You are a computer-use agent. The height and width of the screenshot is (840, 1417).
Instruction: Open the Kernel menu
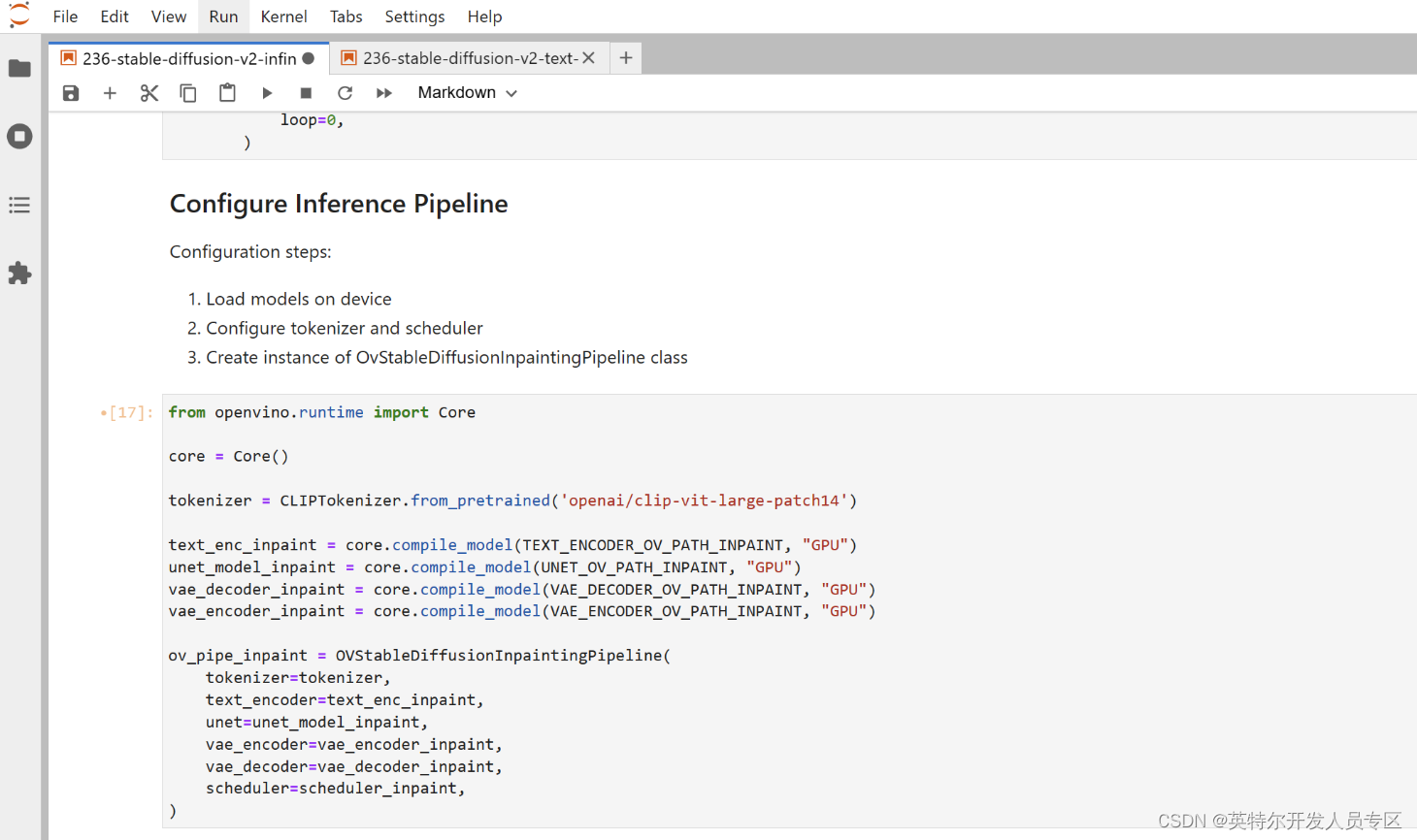point(284,16)
